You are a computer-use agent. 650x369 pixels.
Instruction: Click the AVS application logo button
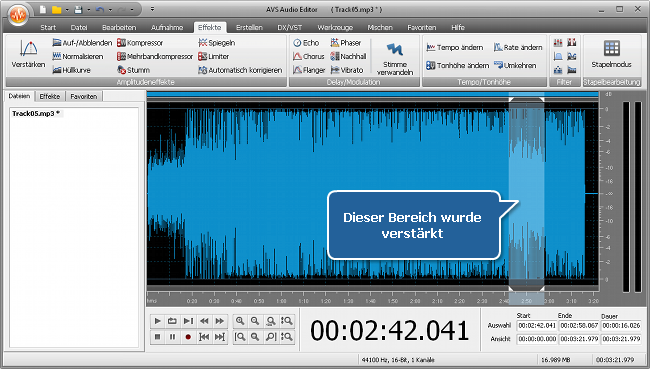18,15
